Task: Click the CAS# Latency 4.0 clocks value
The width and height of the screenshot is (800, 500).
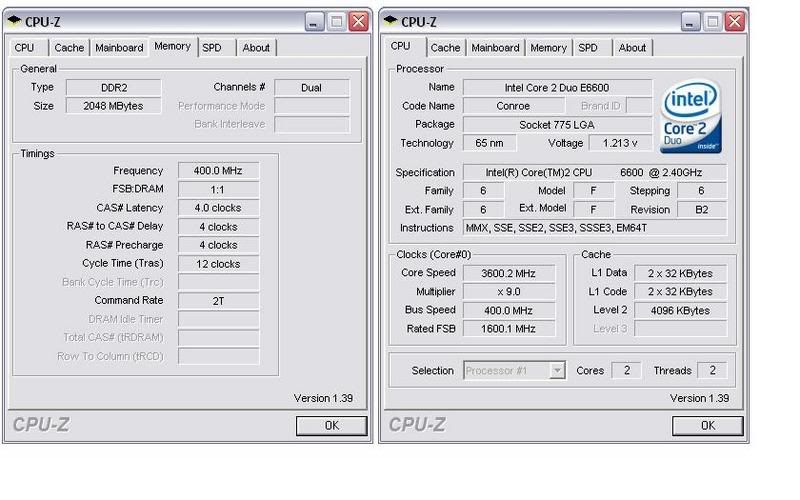Action: click(x=218, y=208)
